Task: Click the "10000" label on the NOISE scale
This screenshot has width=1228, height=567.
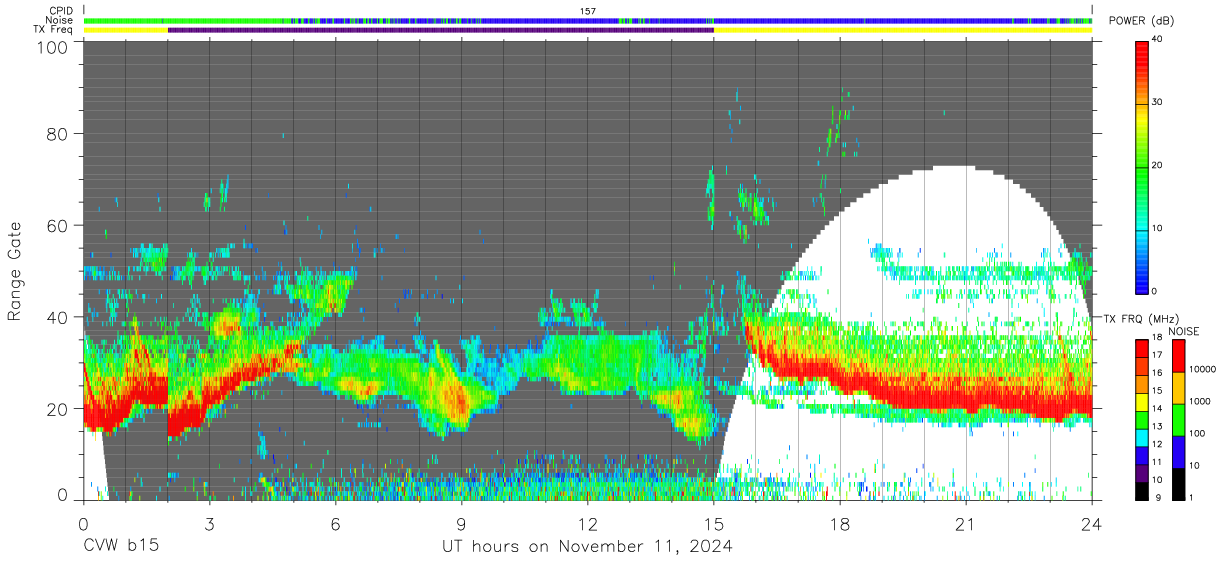Action: [1203, 370]
